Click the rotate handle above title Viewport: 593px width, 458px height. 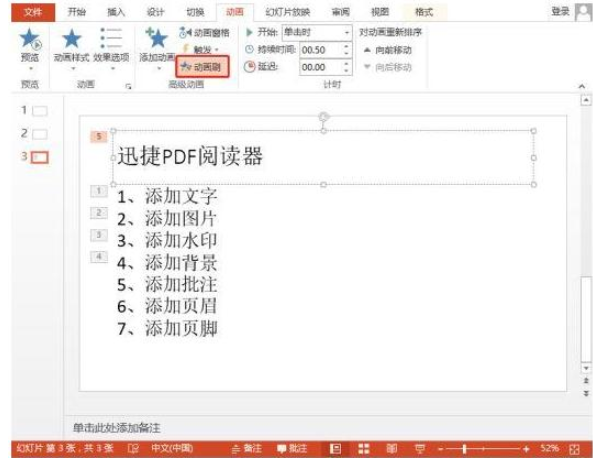[323, 116]
